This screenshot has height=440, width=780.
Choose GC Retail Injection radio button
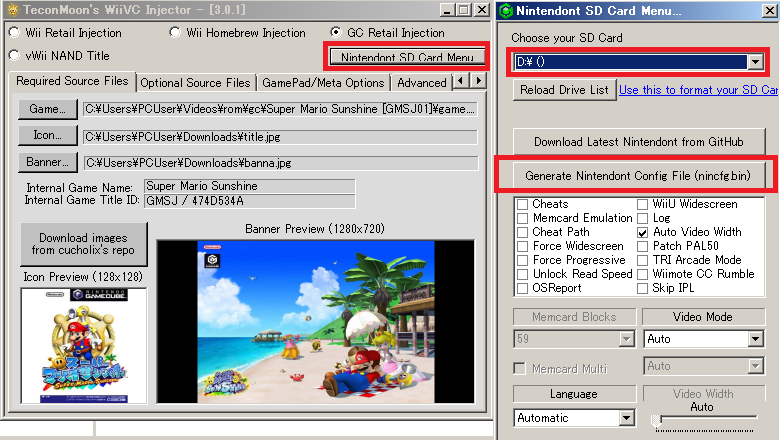pyautogui.click(x=336, y=32)
